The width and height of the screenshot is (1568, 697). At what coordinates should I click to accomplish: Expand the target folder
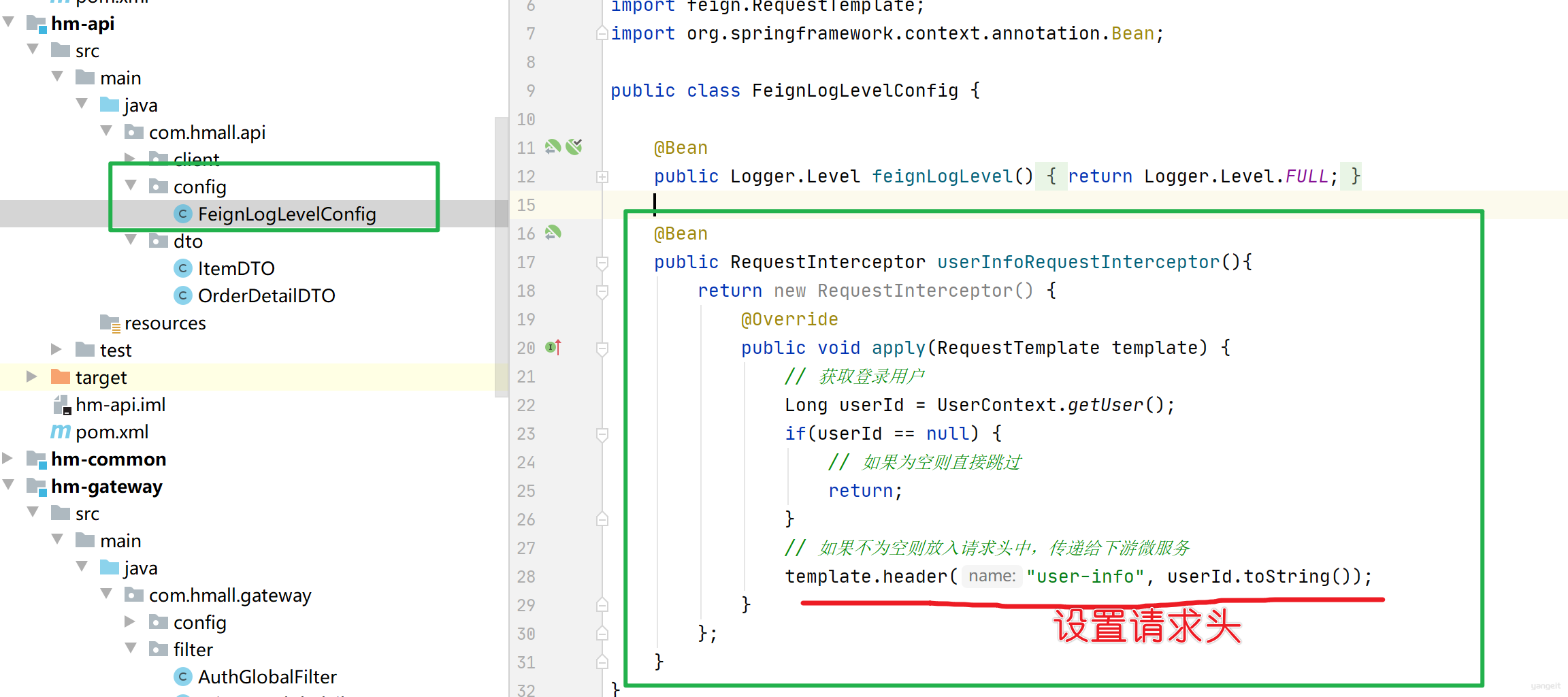click(31, 376)
